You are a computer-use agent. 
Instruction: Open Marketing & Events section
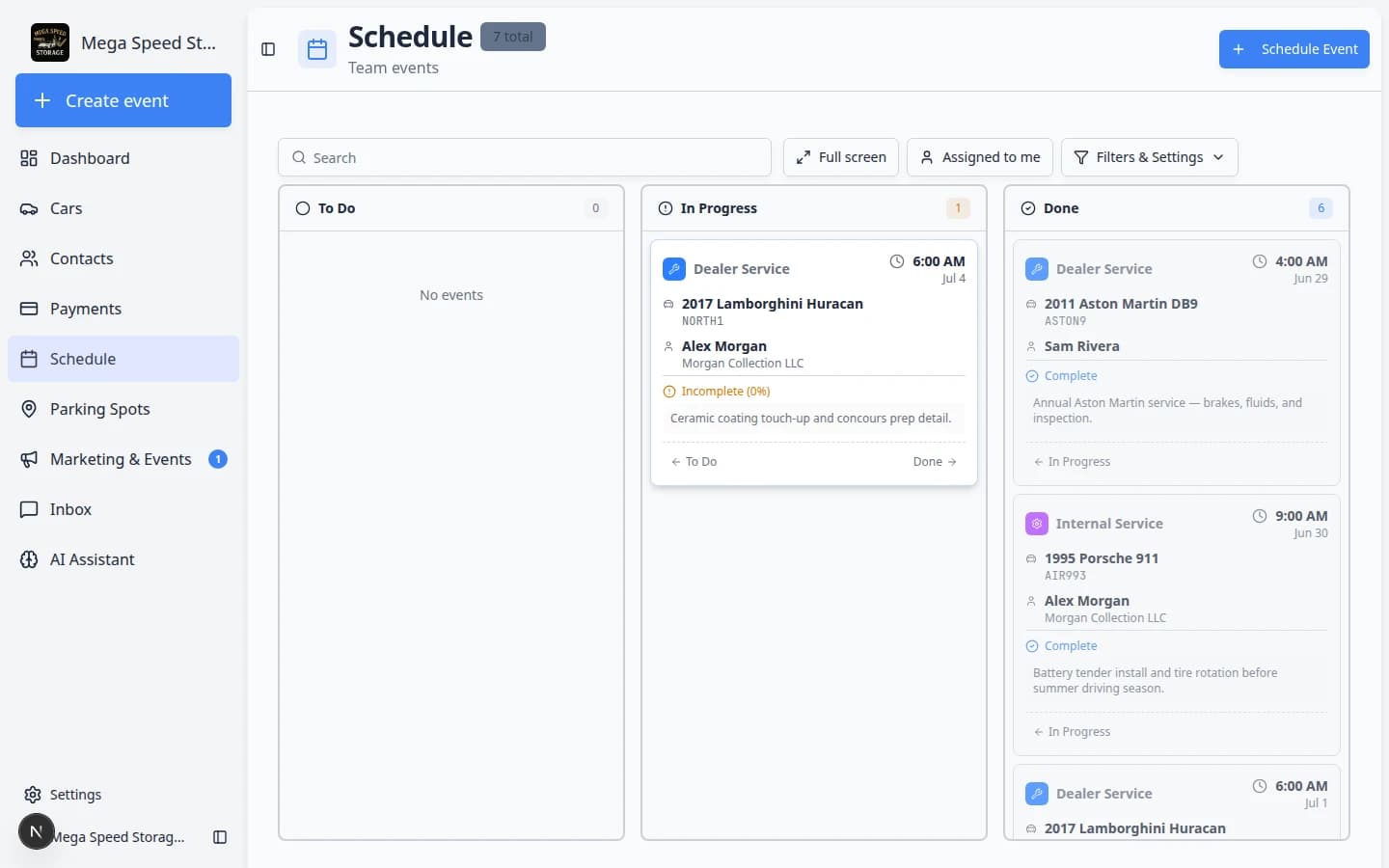click(123, 459)
